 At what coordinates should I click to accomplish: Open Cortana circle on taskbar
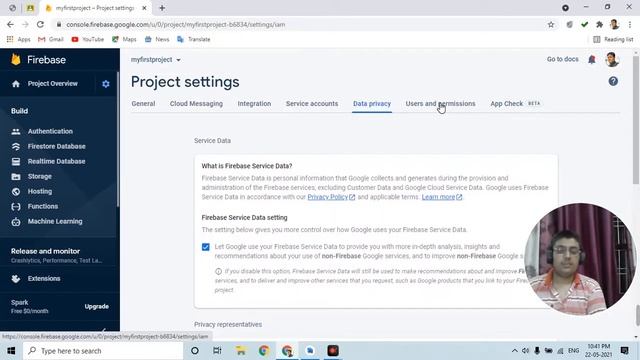coord(195,351)
